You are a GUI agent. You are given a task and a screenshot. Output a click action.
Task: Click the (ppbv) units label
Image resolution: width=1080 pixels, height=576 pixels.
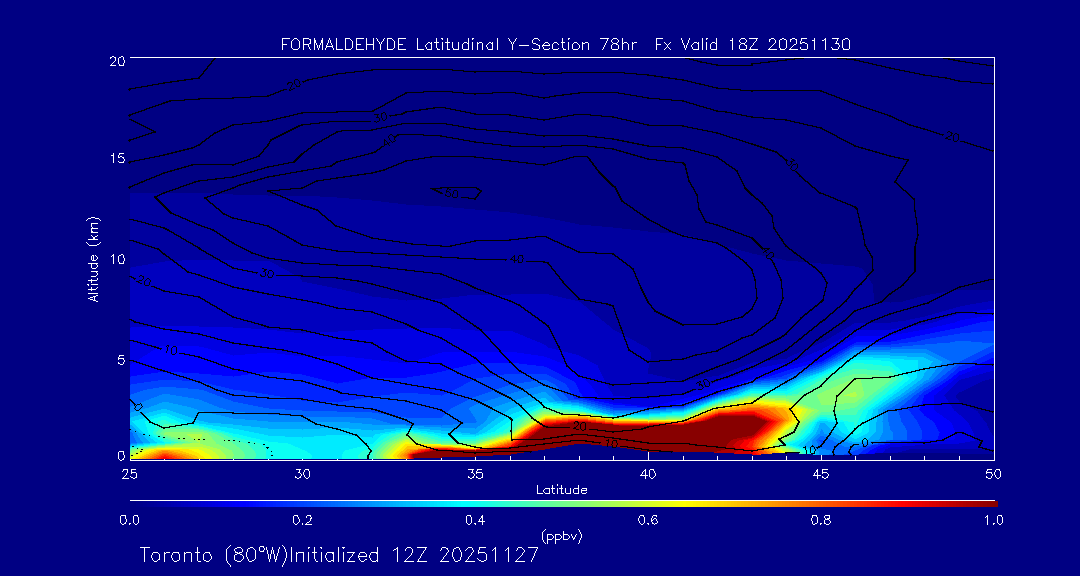[x=561, y=537]
